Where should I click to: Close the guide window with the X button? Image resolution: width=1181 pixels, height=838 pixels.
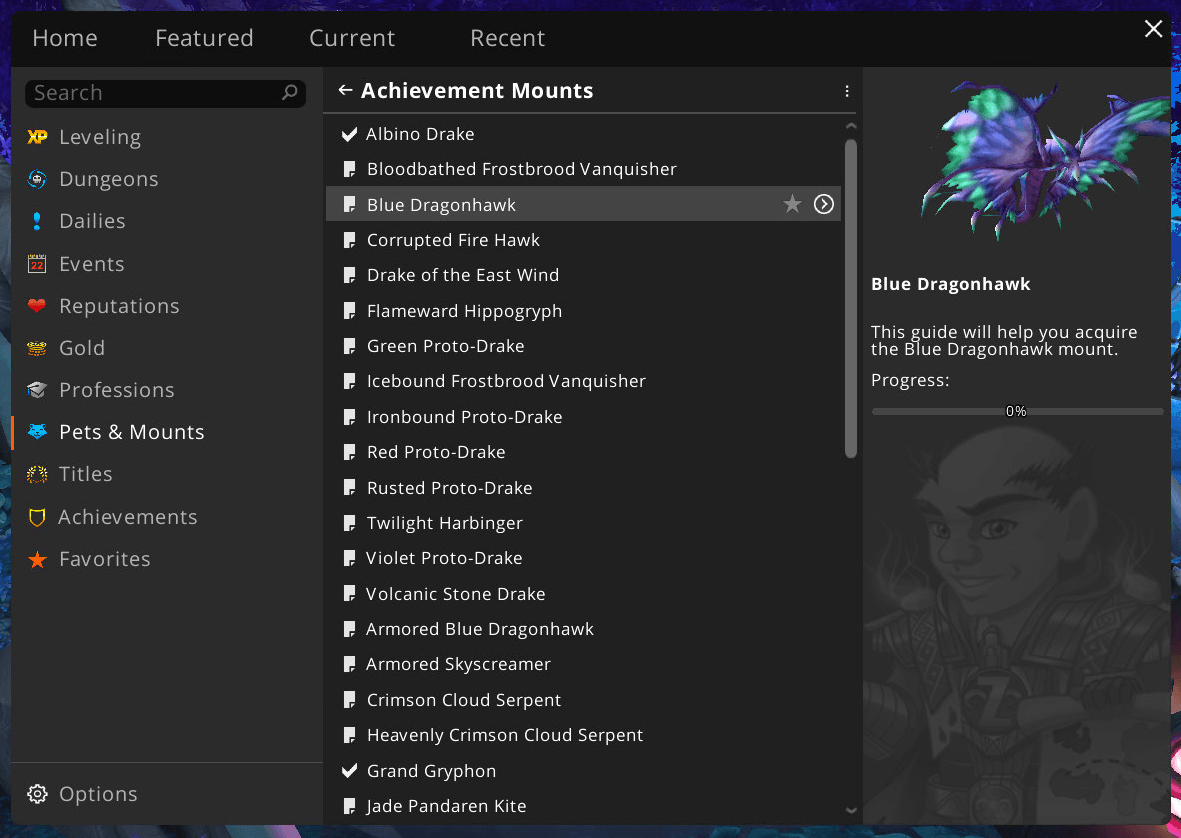1153,29
